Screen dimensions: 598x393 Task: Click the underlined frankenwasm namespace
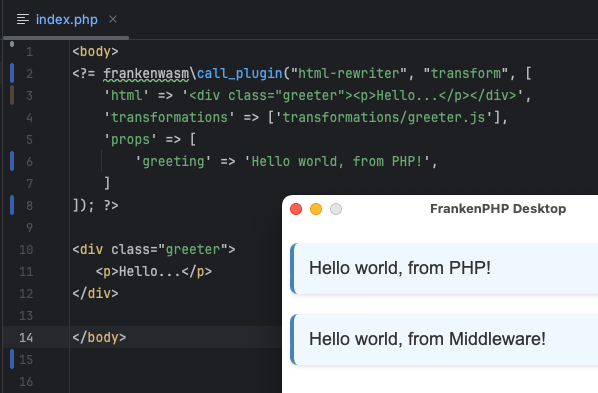[x=146, y=73]
